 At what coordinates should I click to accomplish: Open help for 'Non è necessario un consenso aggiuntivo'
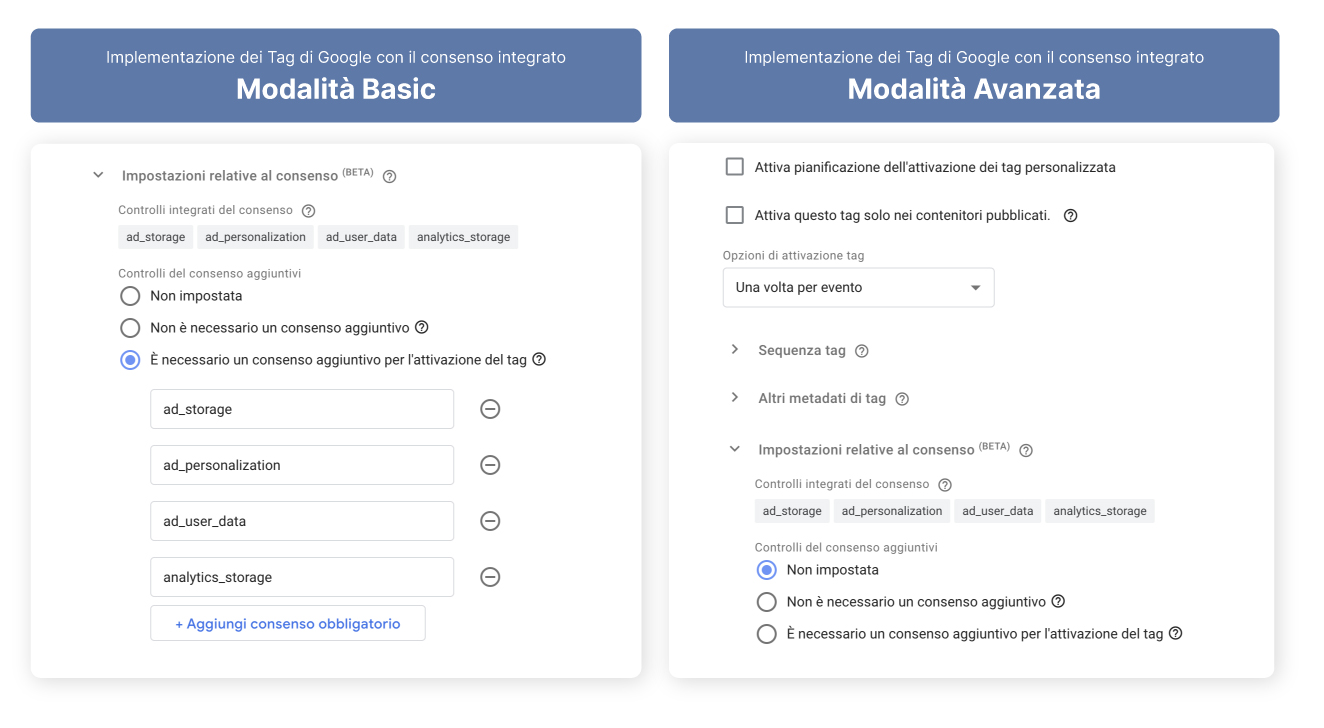coord(421,326)
